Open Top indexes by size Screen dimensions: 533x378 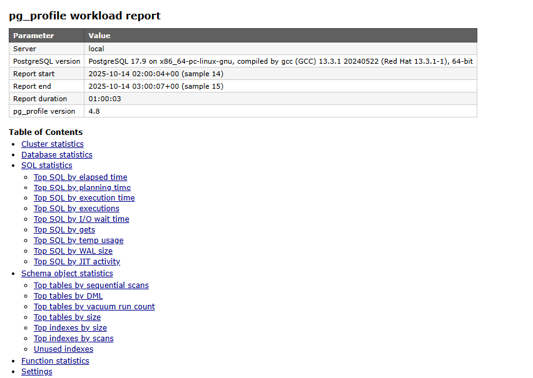pos(70,328)
